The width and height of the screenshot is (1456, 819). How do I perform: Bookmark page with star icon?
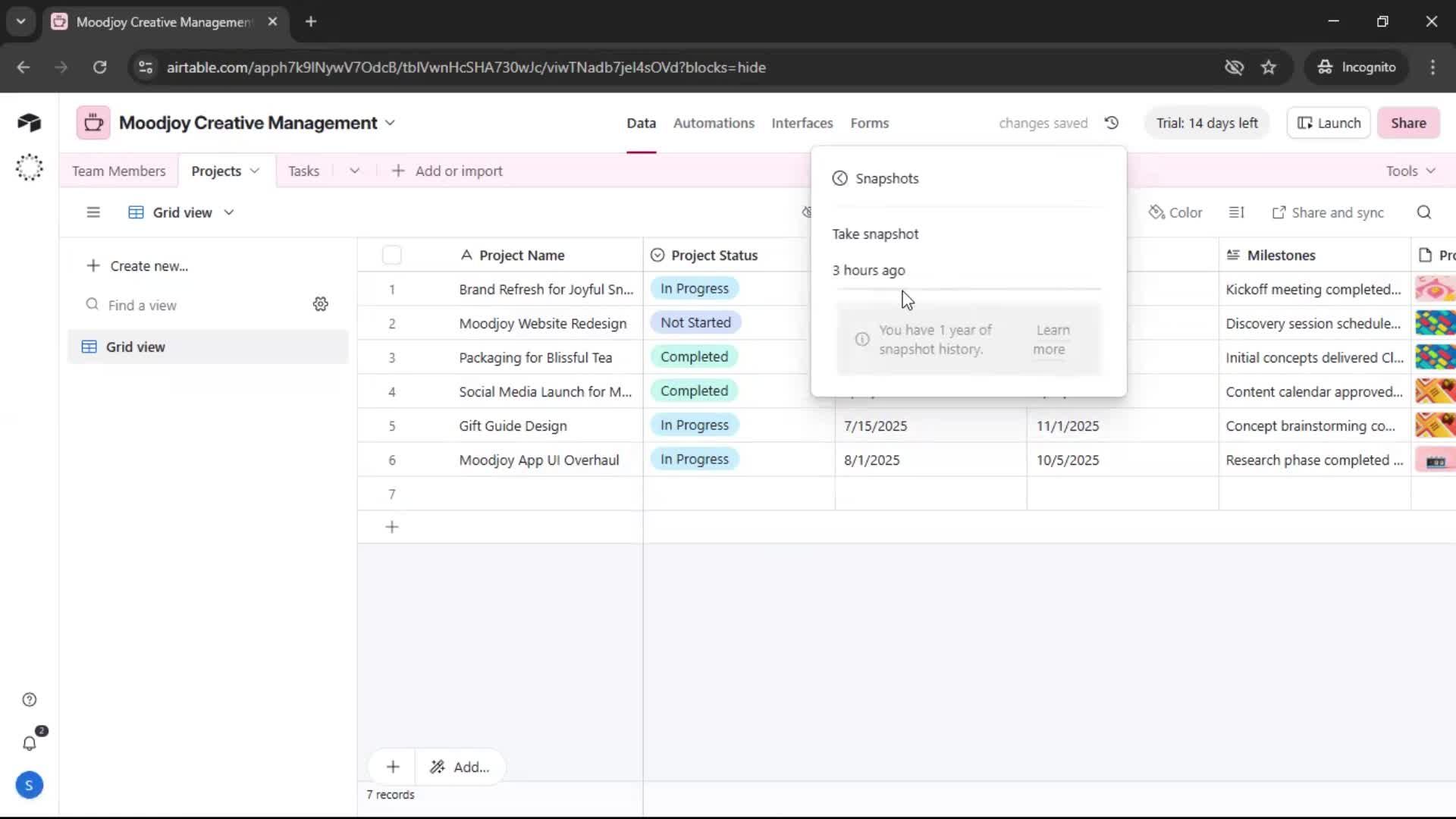1269,67
